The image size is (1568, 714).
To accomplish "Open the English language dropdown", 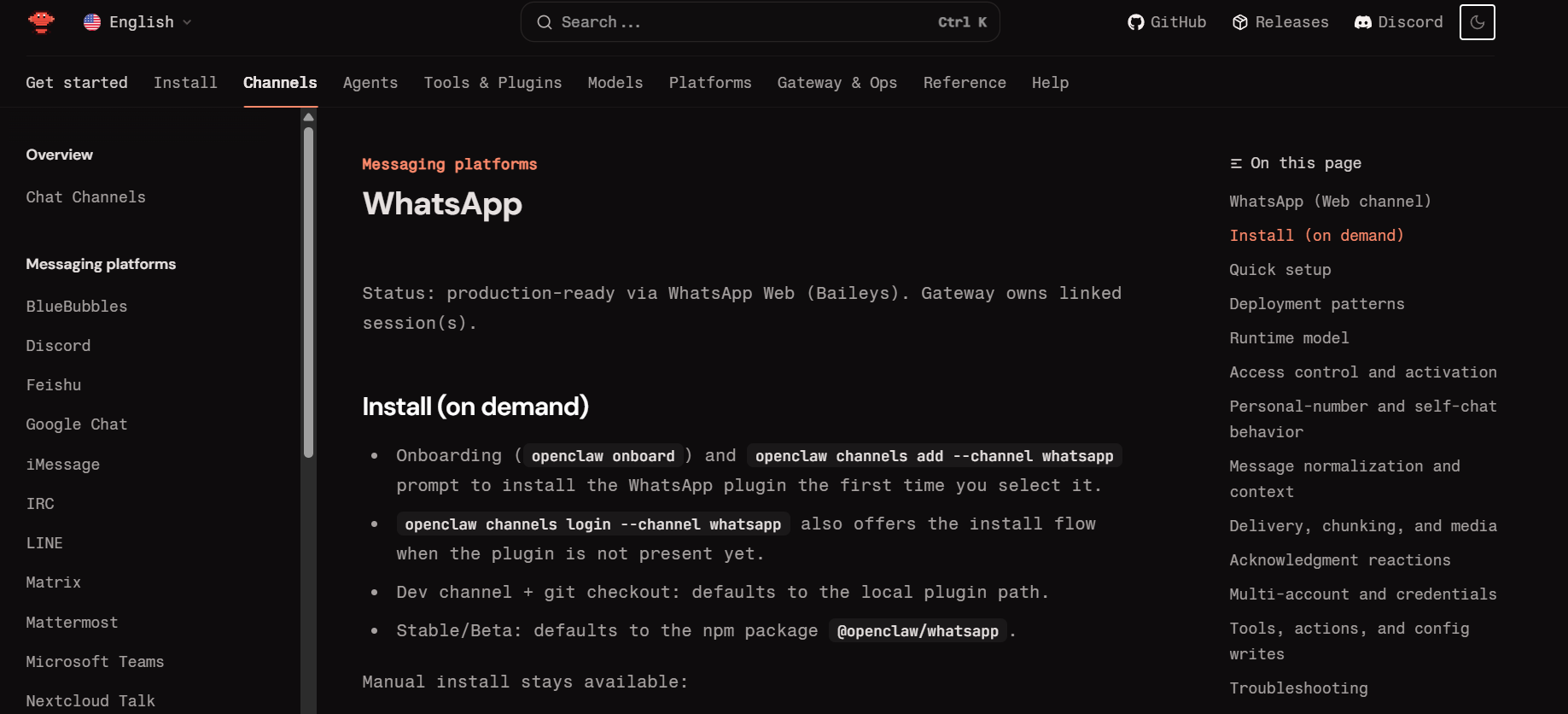I will point(137,22).
